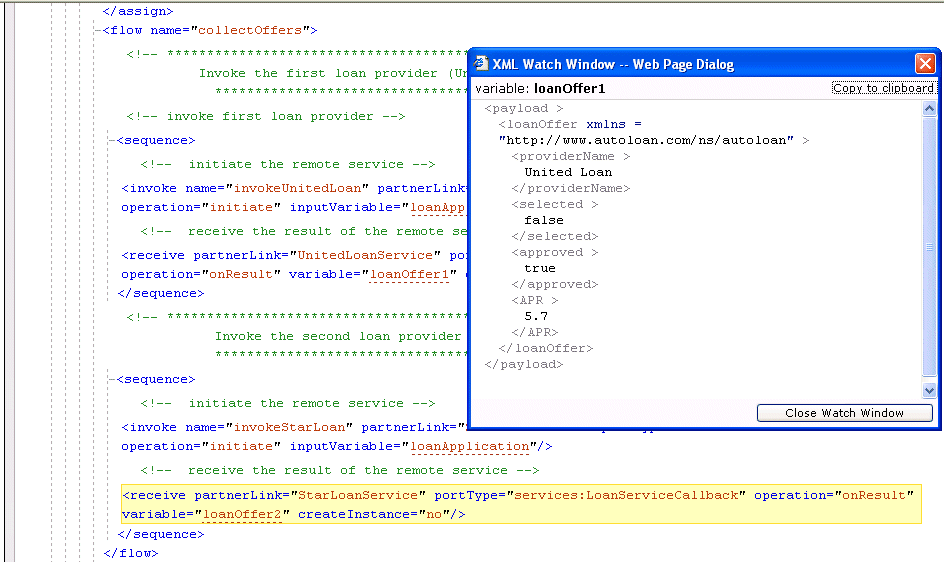Click the watch window scrollbar down arrow
Image resolution: width=944 pixels, height=562 pixels.
[929, 390]
